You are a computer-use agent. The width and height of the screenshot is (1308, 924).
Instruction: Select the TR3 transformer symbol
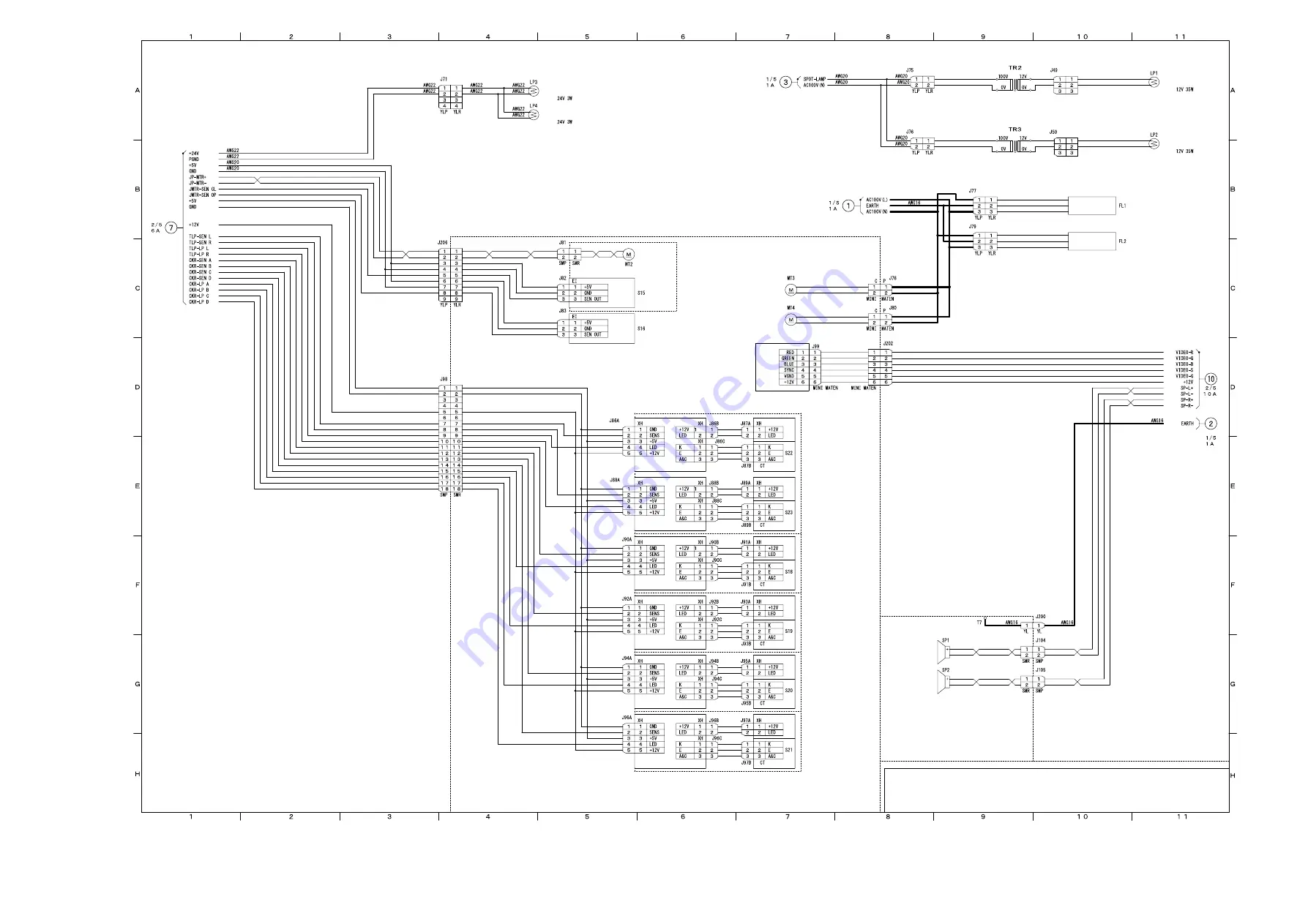[1014, 146]
